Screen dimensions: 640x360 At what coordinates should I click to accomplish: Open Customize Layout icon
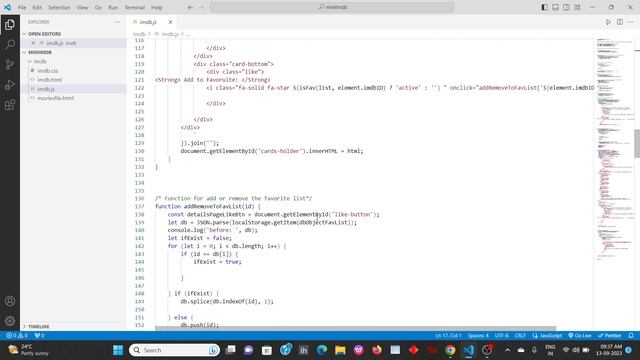[578, 7]
